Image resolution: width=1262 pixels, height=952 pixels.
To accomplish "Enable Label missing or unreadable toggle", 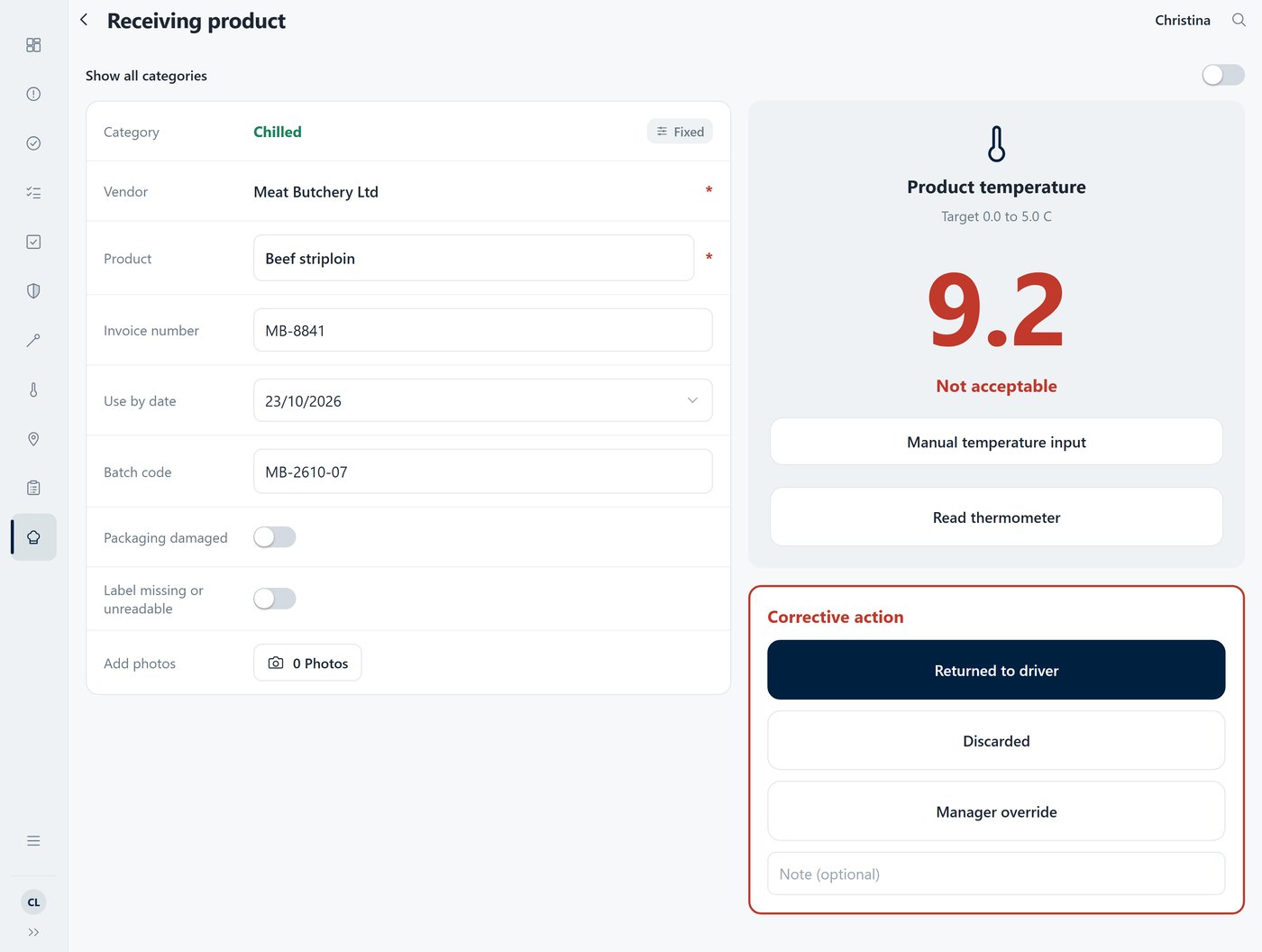I will (274, 599).
